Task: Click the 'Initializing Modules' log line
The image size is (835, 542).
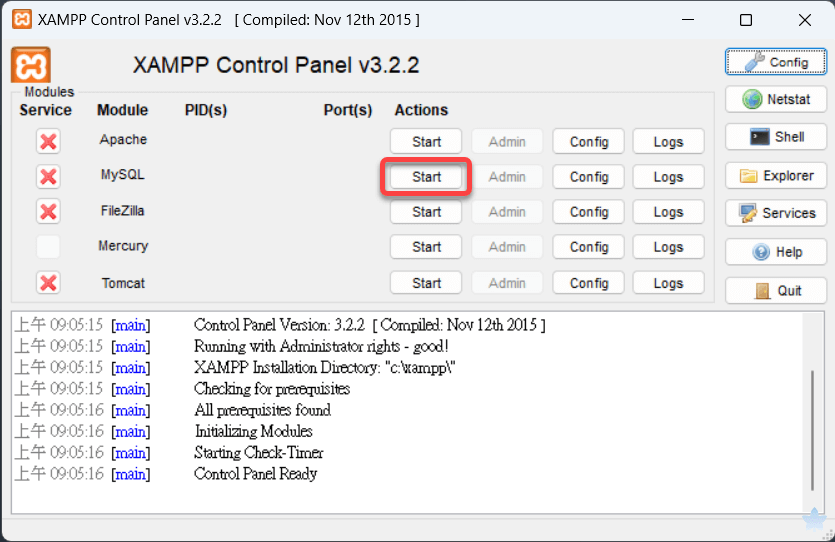Action: (x=253, y=431)
